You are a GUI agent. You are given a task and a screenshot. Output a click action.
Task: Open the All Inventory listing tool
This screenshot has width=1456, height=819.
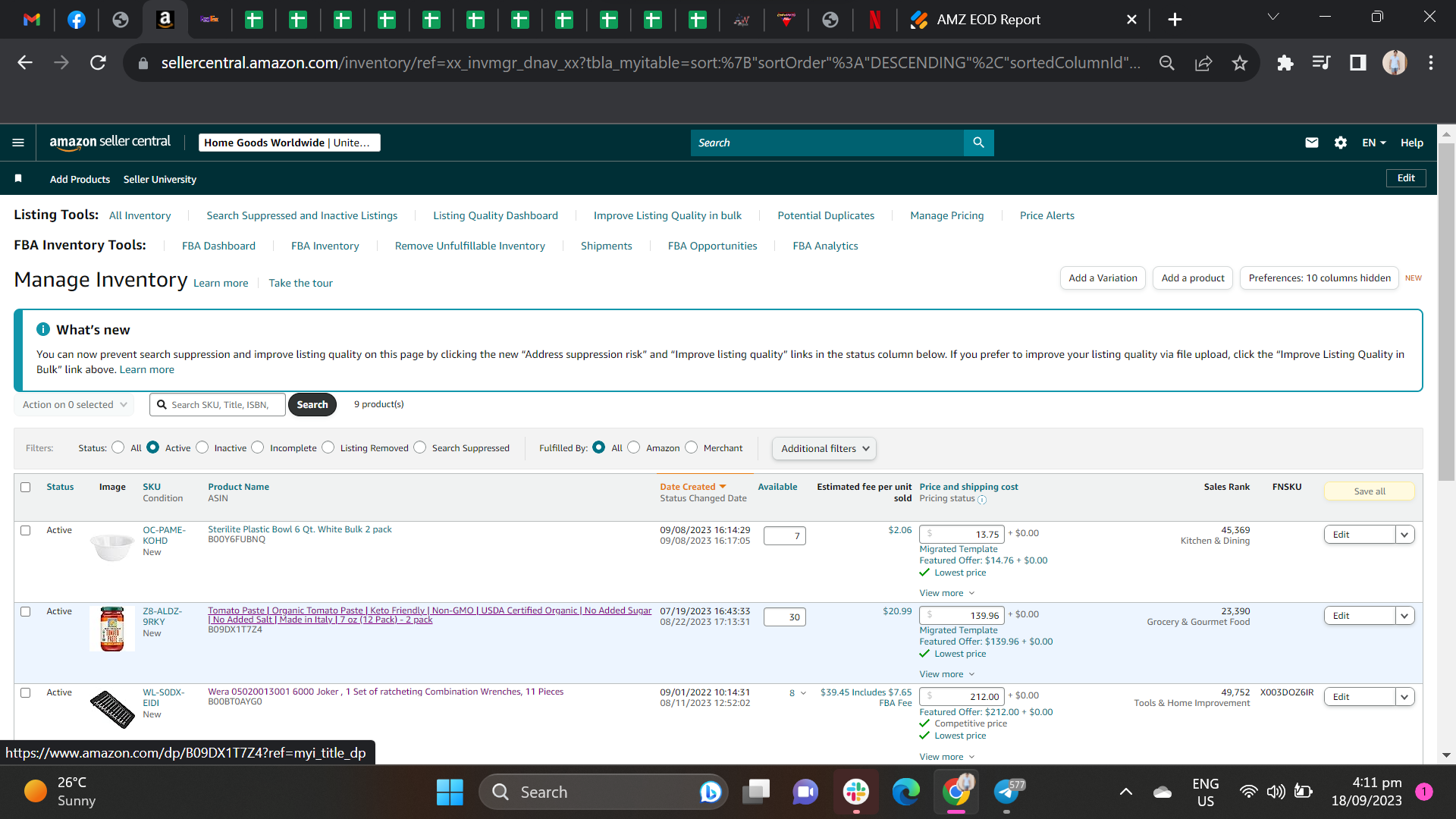(140, 215)
